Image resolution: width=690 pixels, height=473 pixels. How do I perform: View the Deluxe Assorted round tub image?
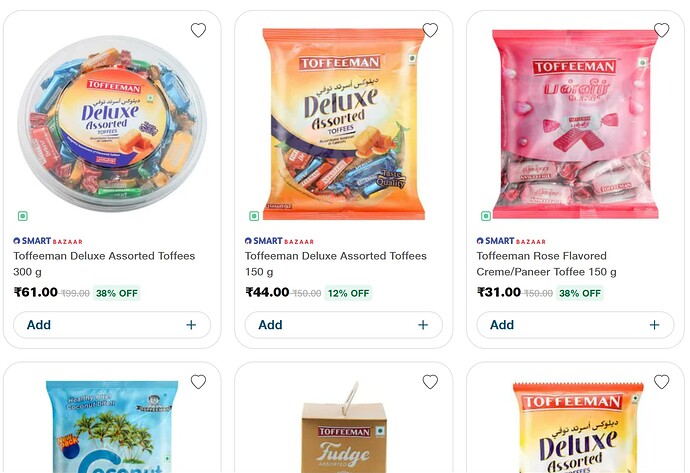click(112, 120)
